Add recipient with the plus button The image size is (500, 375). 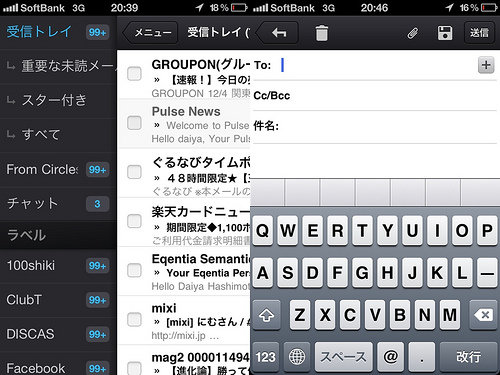coord(486,65)
